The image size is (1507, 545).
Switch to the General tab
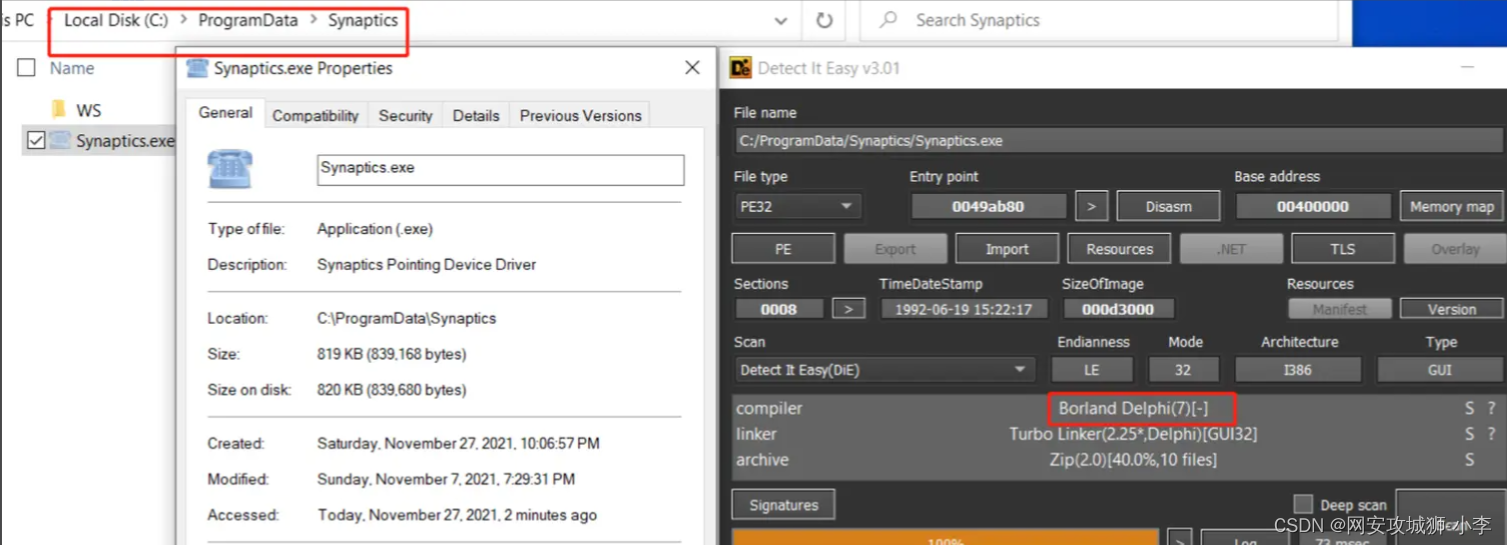(x=225, y=113)
